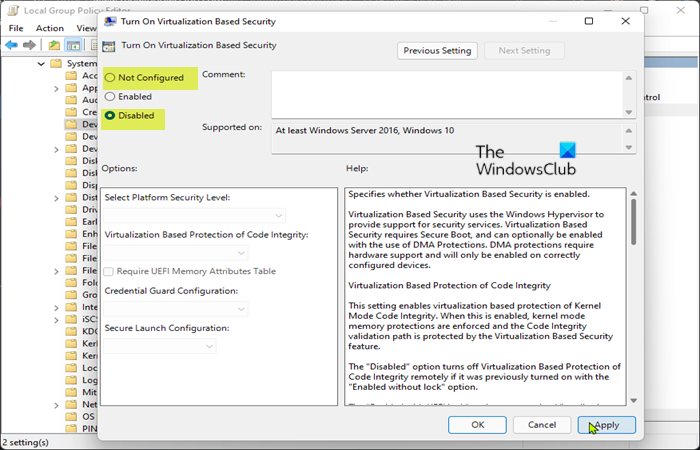Viewport: 700px width, 450px height.
Task: Click the Next Setting button
Action: [x=524, y=51]
